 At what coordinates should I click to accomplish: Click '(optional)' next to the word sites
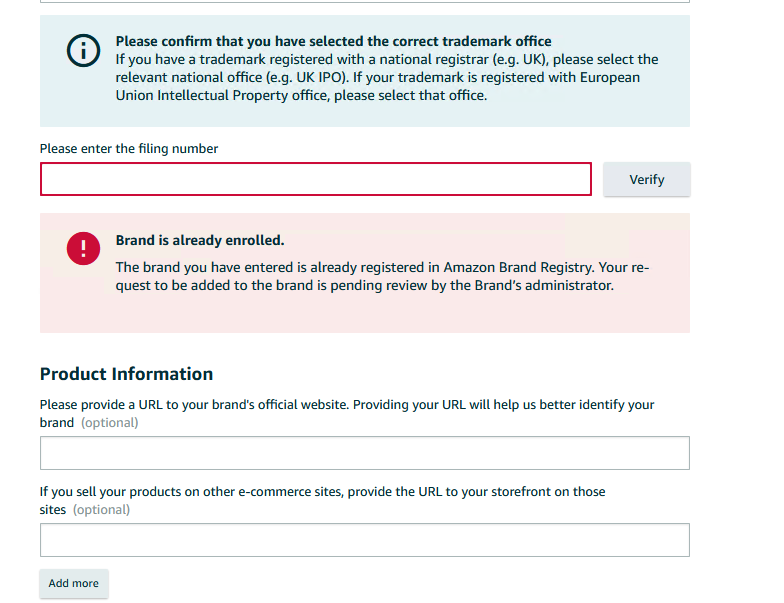pyautogui.click(x=102, y=510)
